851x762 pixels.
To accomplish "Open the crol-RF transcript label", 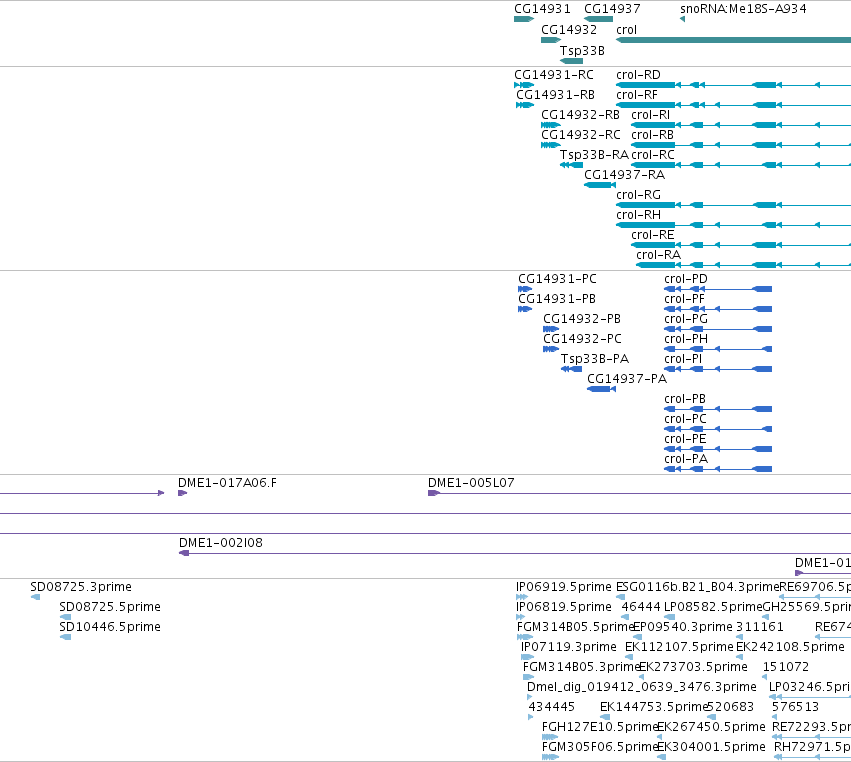I will (637, 94).
